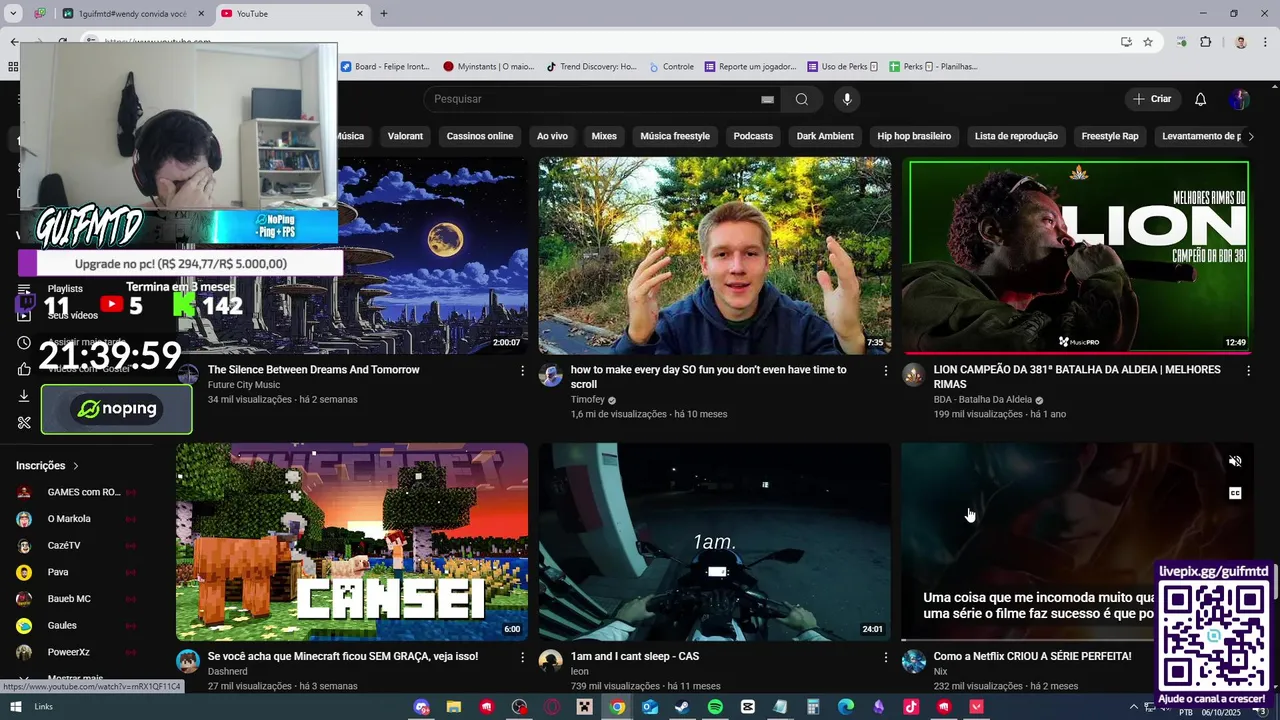Open Chrome extensions puzzle icon

pos(1205,42)
